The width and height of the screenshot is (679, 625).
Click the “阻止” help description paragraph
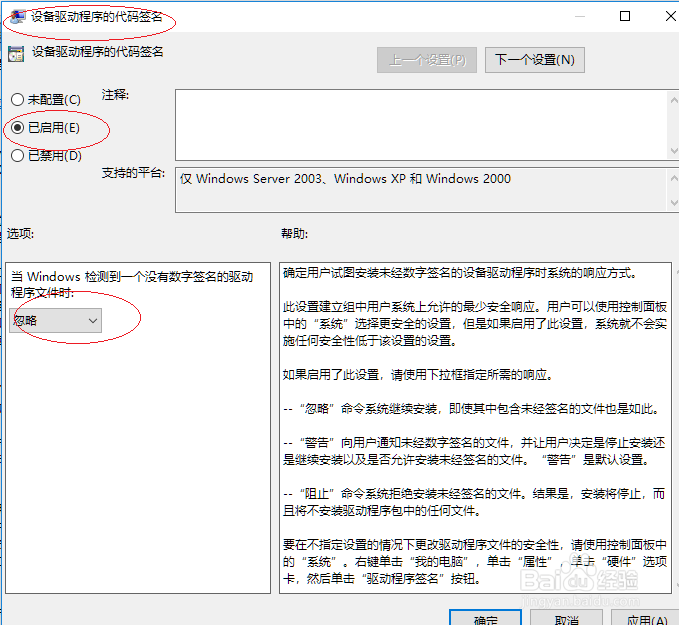474,502
